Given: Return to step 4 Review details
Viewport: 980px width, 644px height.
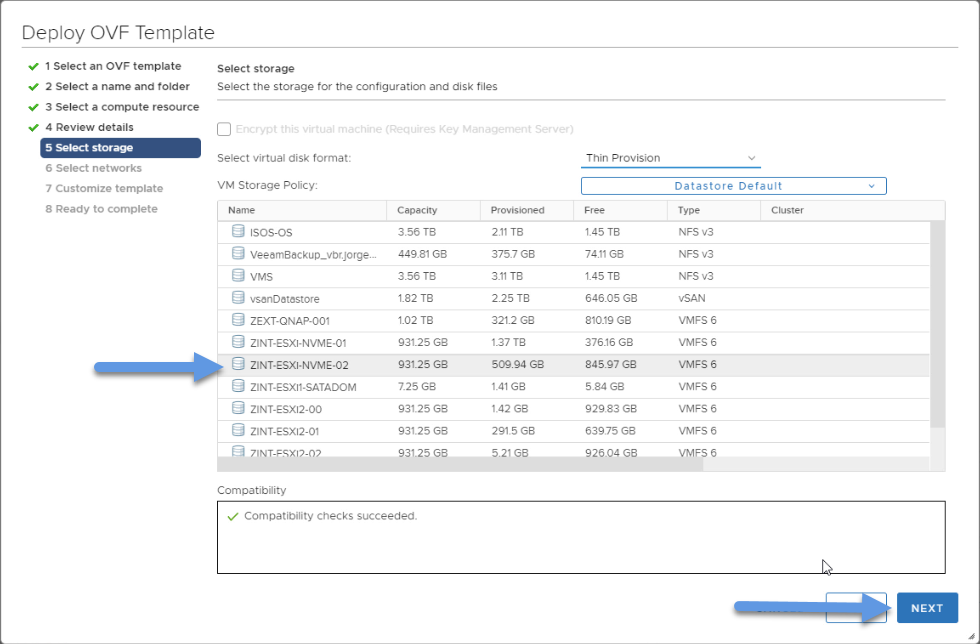Looking at the screenshot, I should tap(89, 128).
